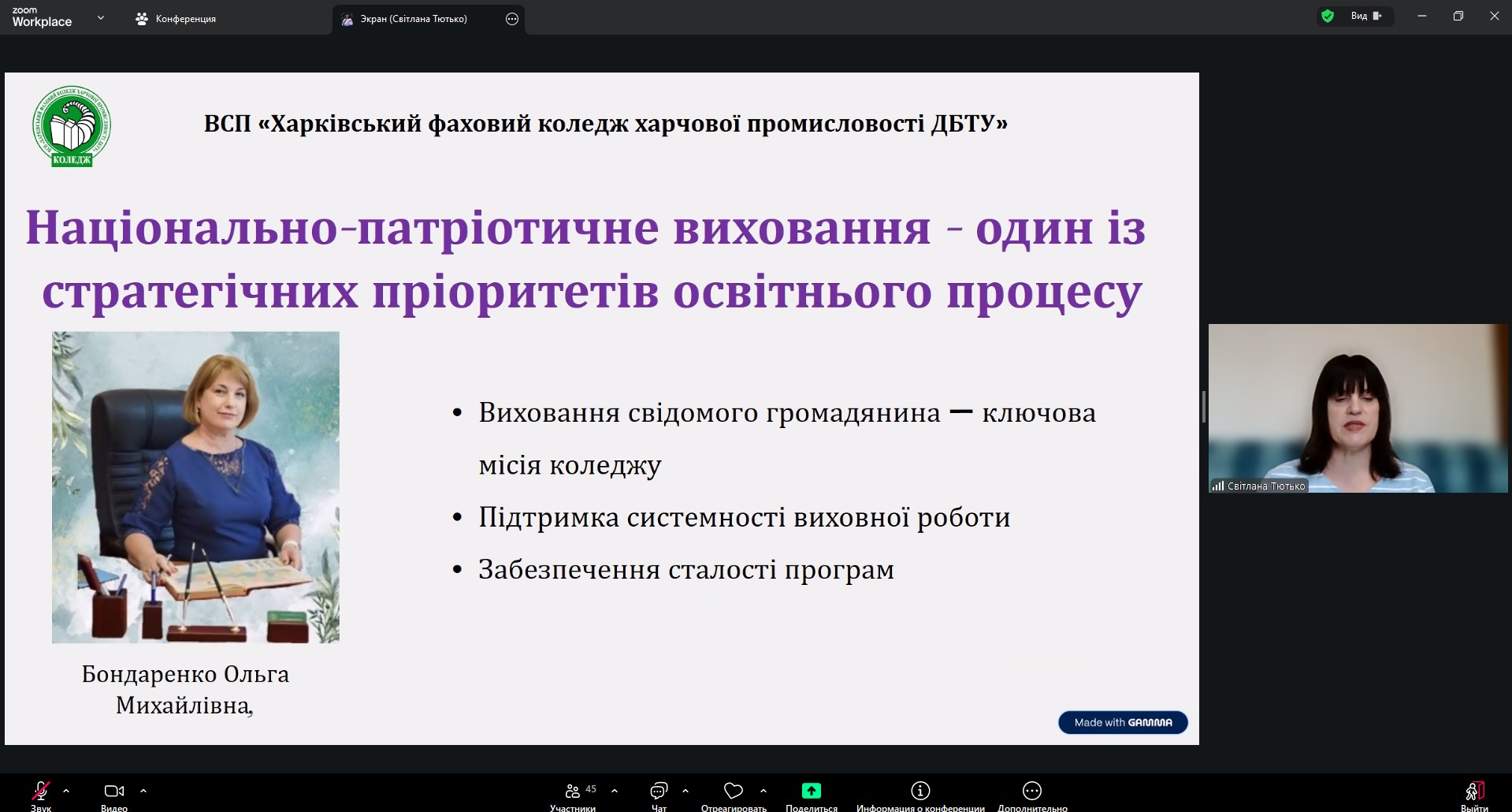Turn on the camera with Видео
Screen dimensions: 1512x812
[x=114, y=791]
